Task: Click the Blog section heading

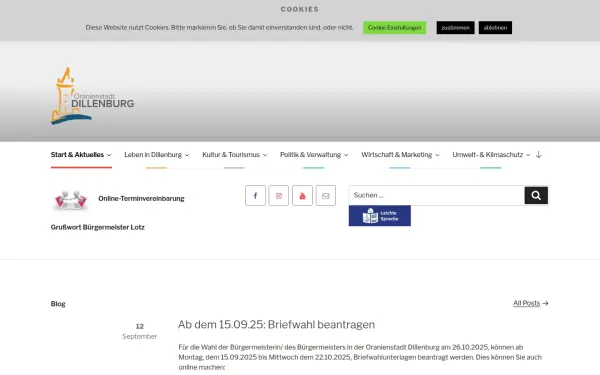Action: (58, 304)
